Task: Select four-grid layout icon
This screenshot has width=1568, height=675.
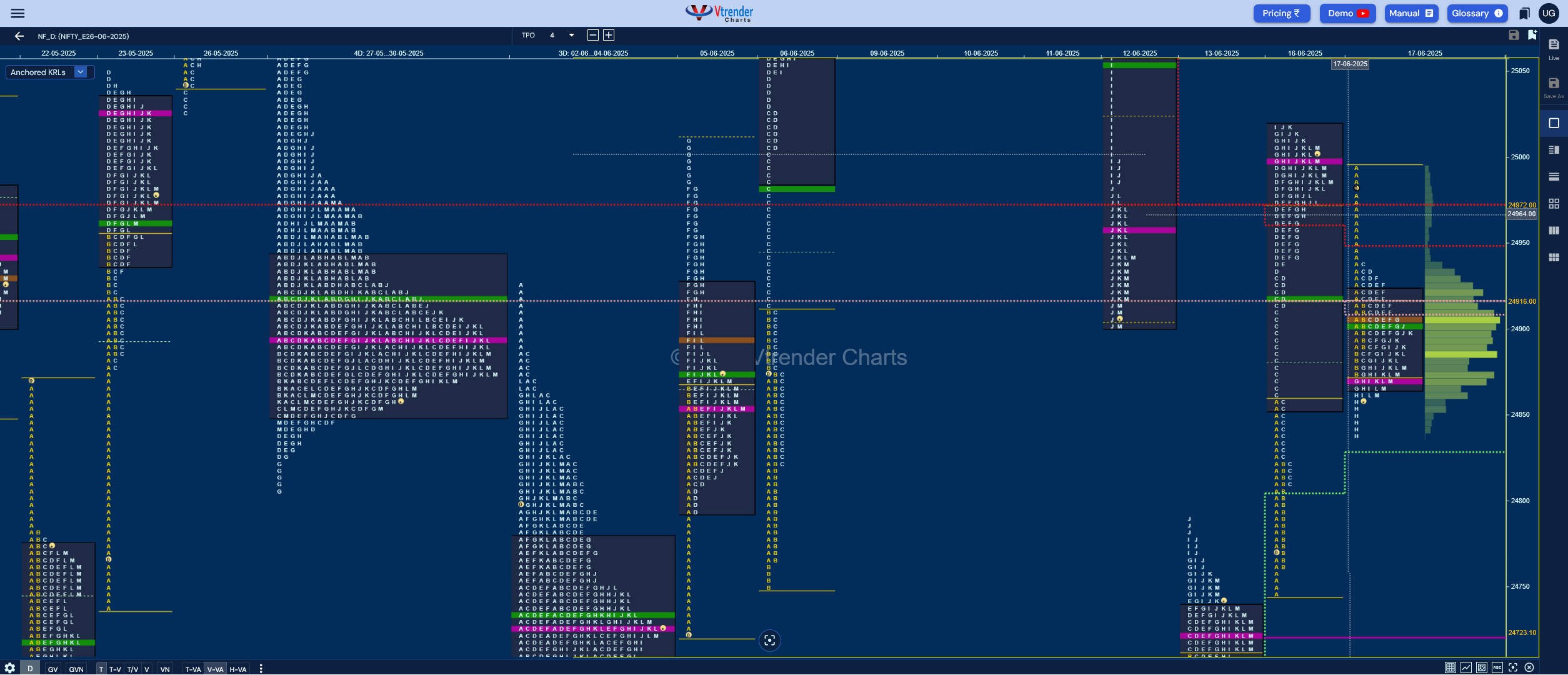Action: [1554, 204]
